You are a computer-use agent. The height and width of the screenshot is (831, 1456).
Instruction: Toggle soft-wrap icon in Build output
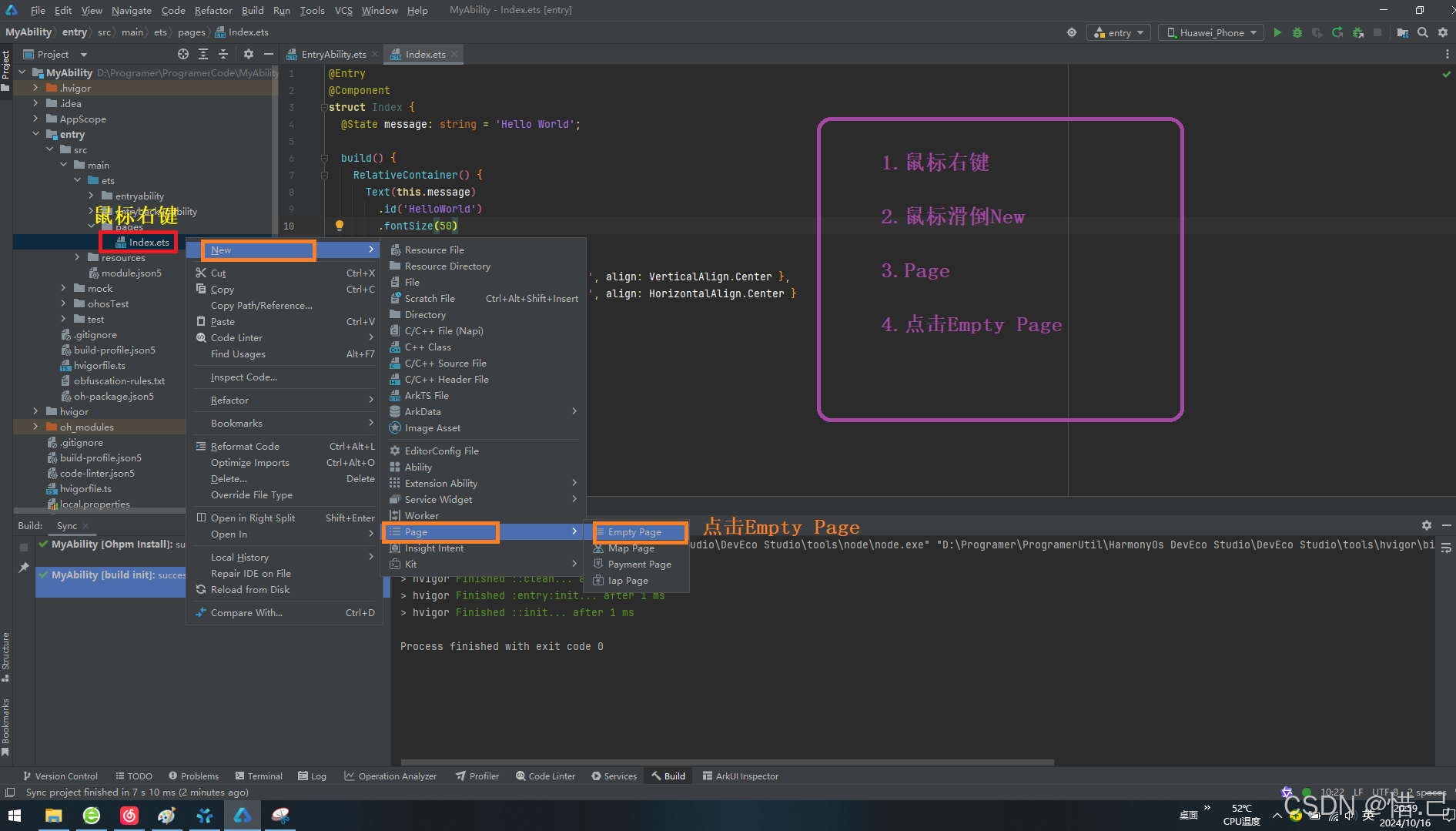pos(1446,548)
